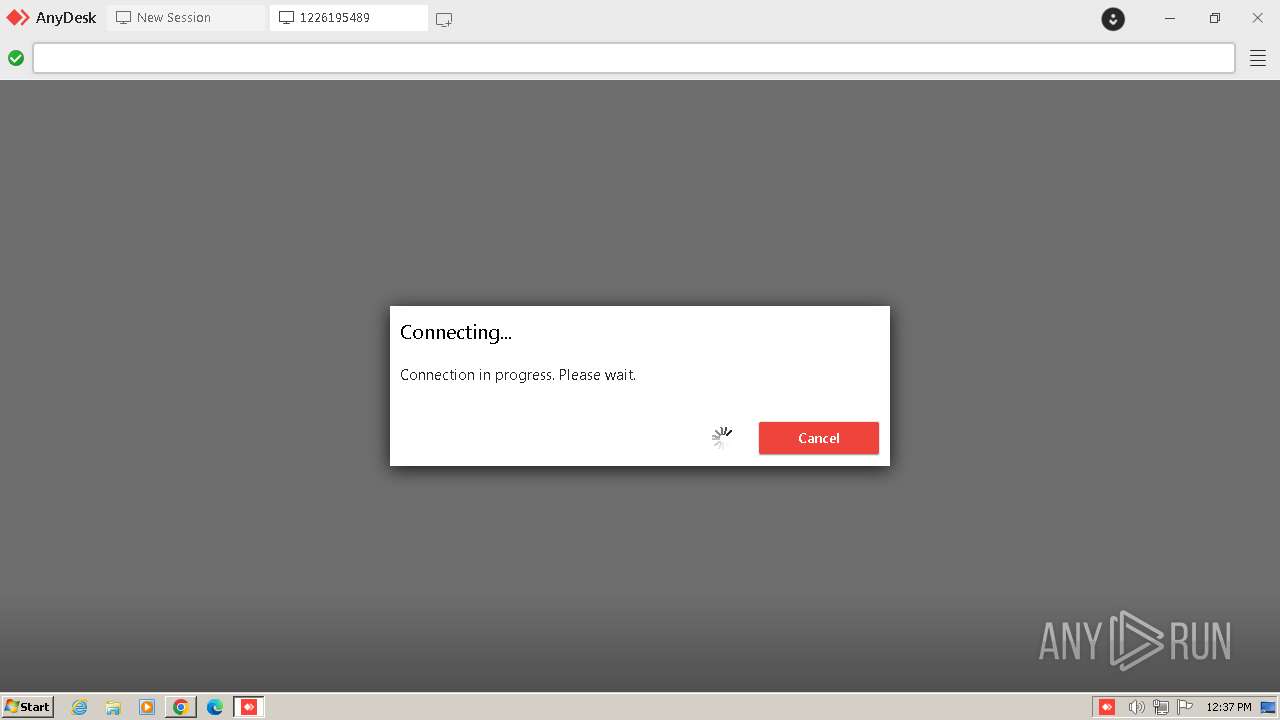Viewport: 1280px width, 720px height.
Task: Click the green connection status checkmark
Action: pos(16,58)
